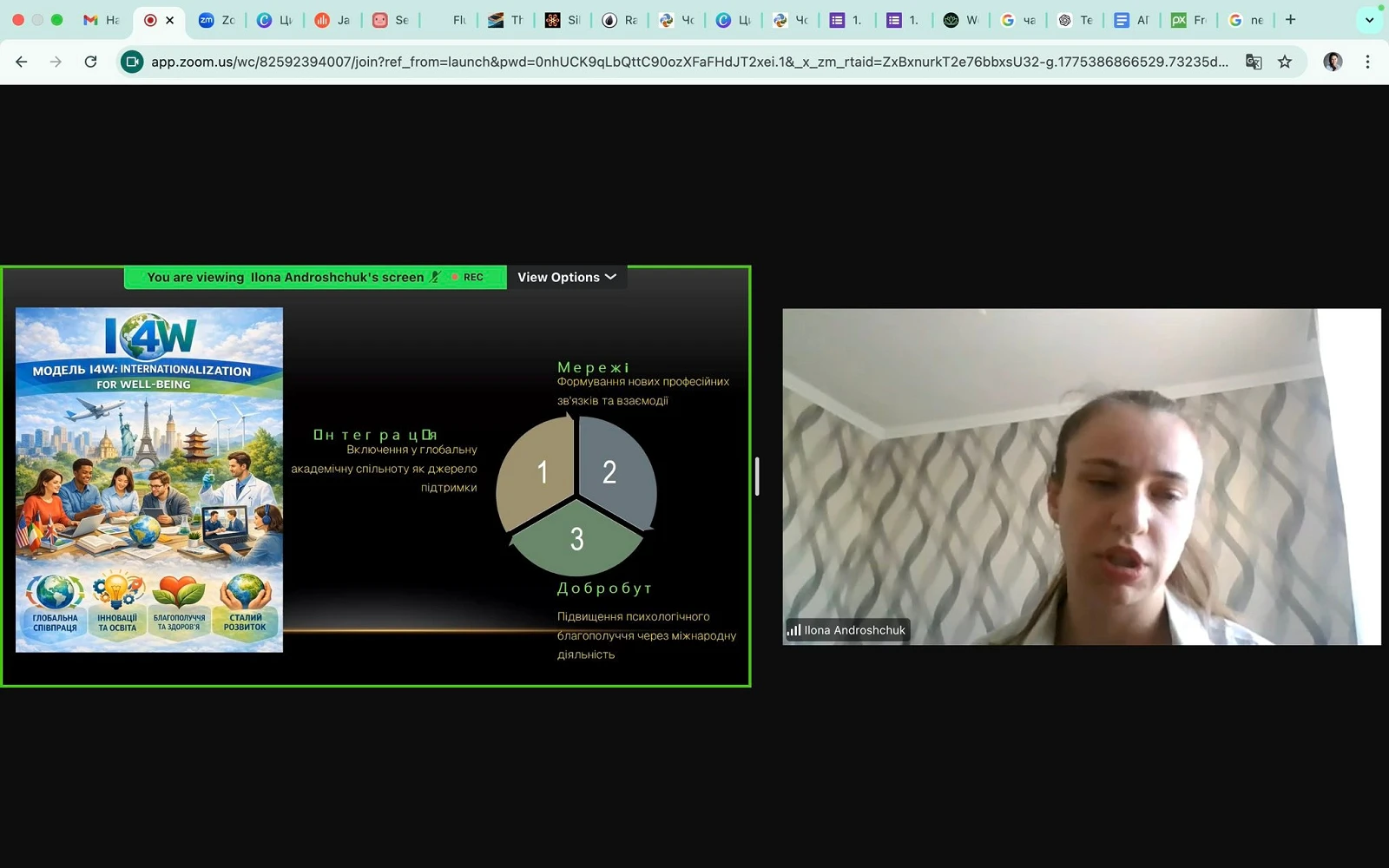Screen dimensions: 1389x868
Task: Open the Chrome three-dot menu
Action: tap(1367, 62)
